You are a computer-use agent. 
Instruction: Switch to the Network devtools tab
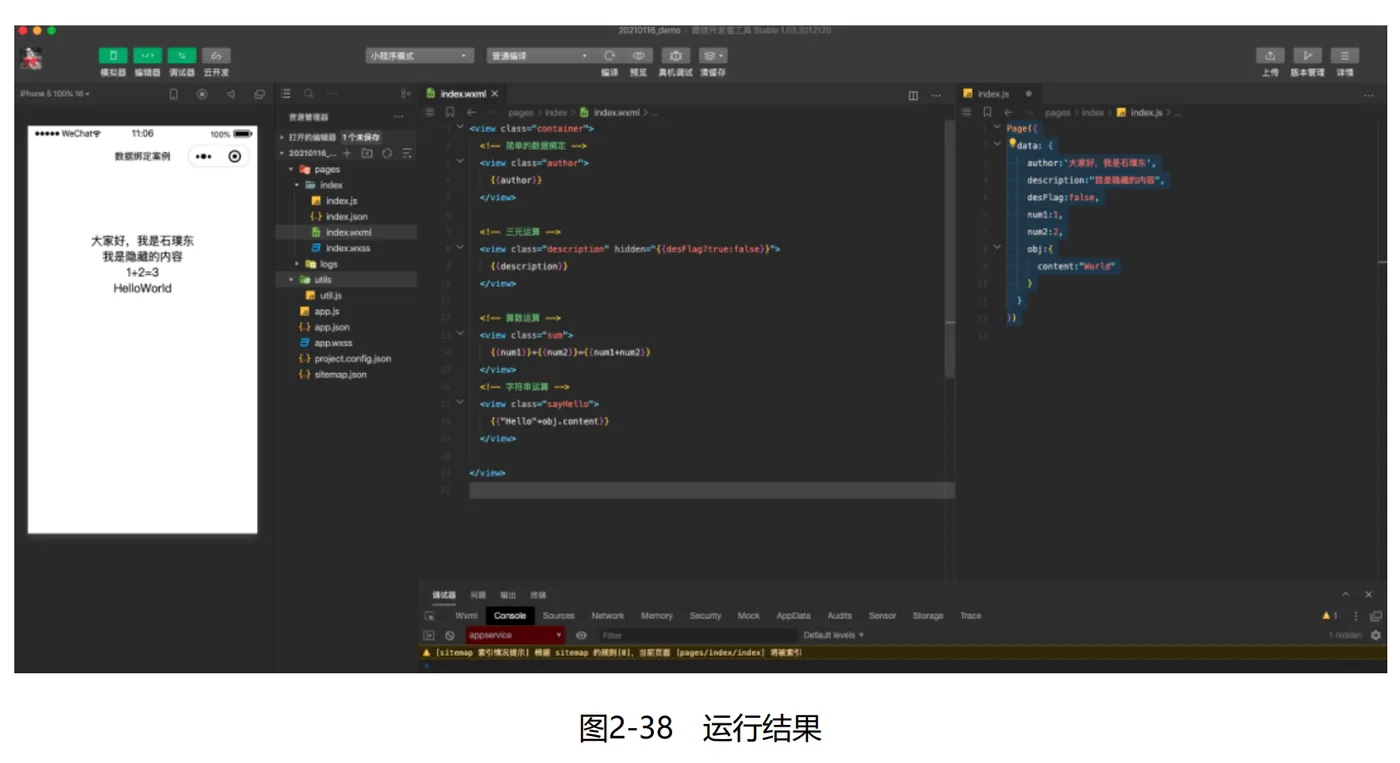click(608, 616)
